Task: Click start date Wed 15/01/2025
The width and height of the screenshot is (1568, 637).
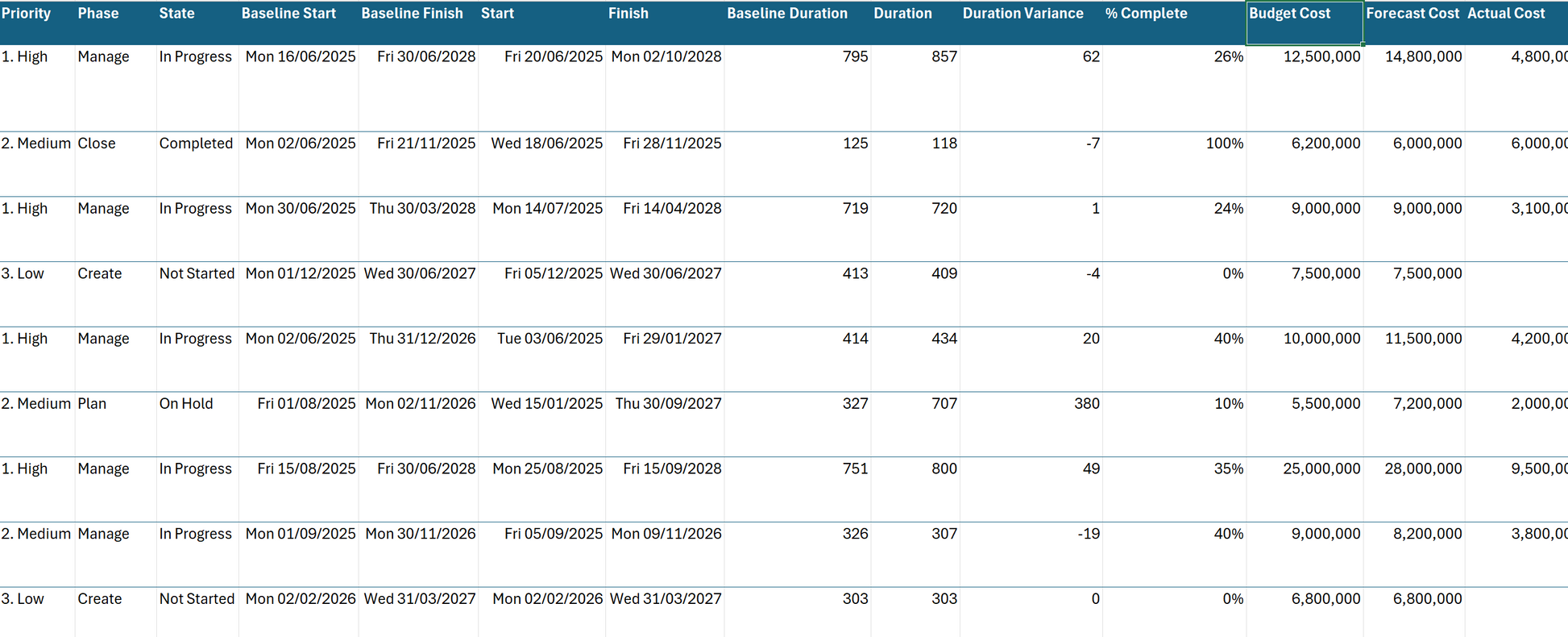Action: coord(547,404)
